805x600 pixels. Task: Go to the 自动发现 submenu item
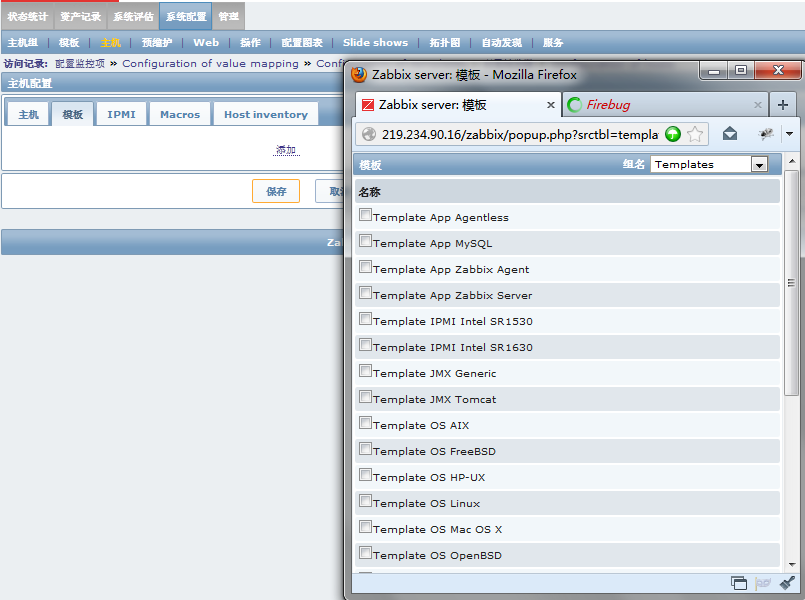click(501, 43)
